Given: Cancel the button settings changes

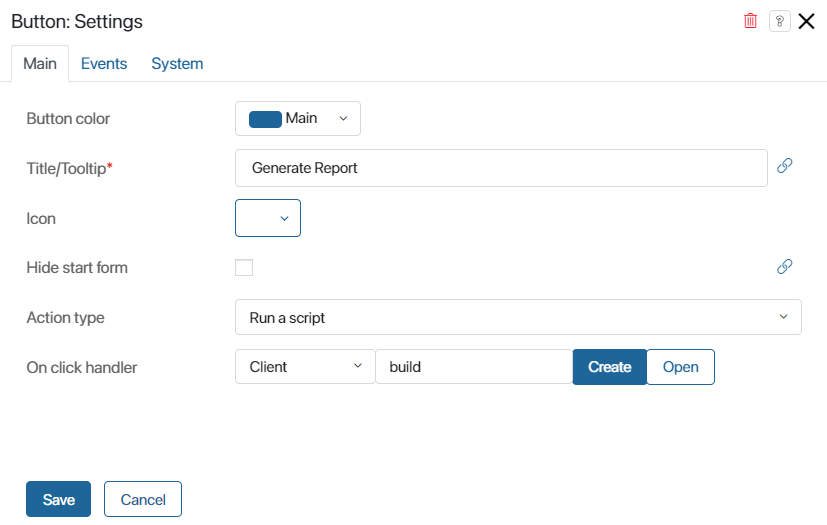Looking at the screenshot, I should pyautogui.click(x=143, y=499).
